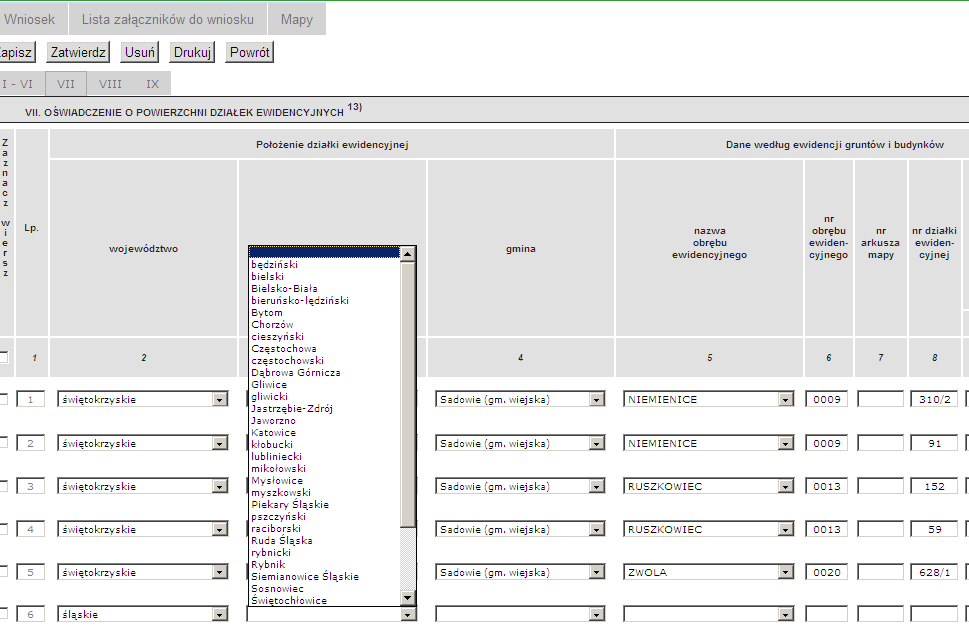Click nr obrębu field 0009 in row 1
This screenshot has width=969, height=630.
826,399
